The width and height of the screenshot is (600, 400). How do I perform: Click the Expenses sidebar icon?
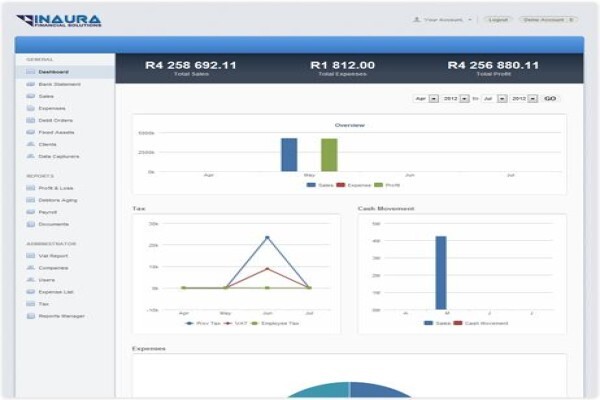[30, 108]
